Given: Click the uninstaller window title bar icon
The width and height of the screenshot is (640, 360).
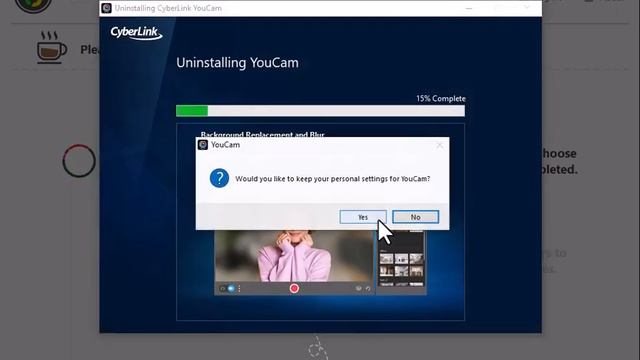Looking at the screenshot, I should click(107, 8).
